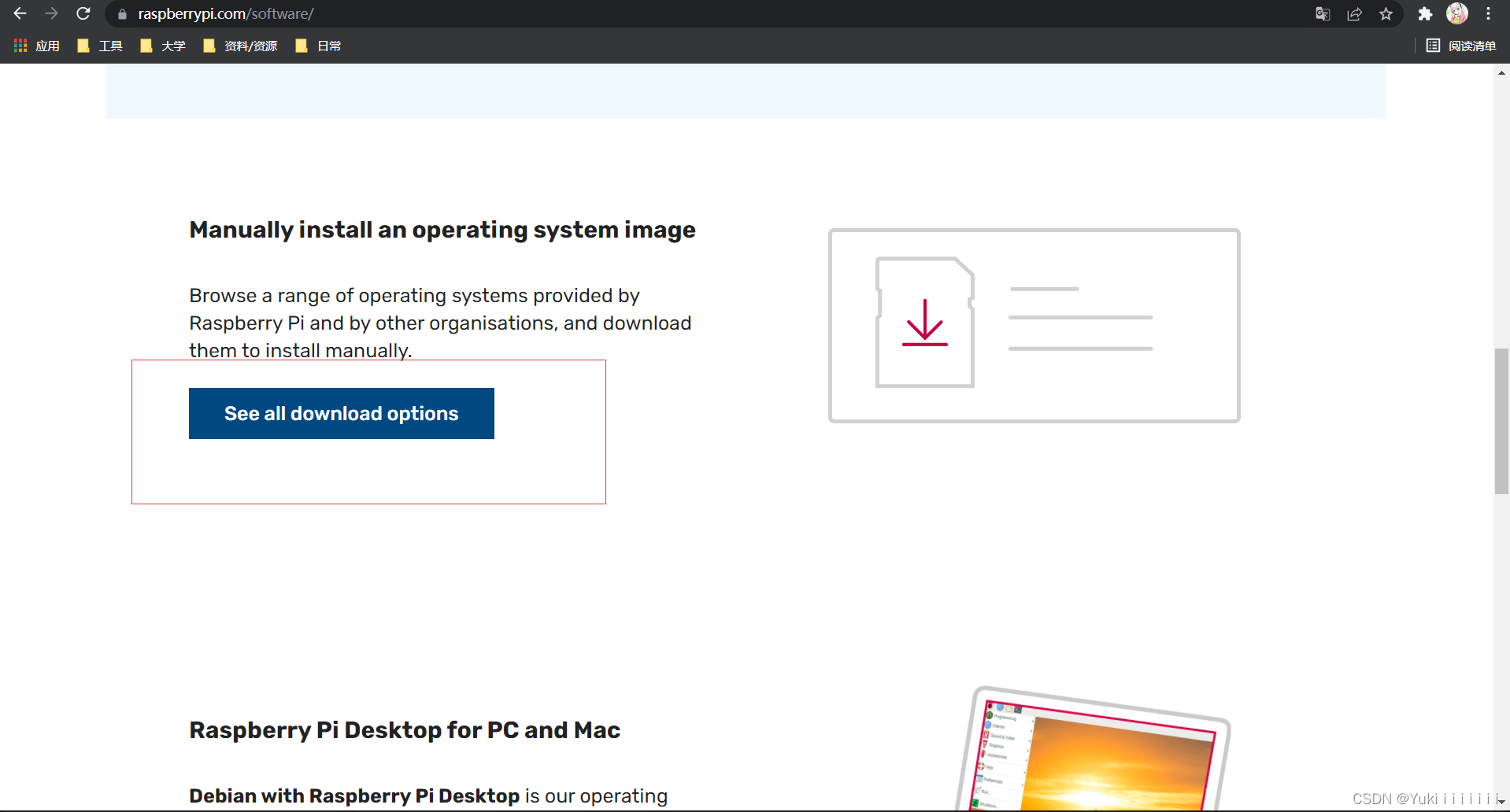
Task: Click the scrollbar up arrow
Action: tap(1501, 72)
